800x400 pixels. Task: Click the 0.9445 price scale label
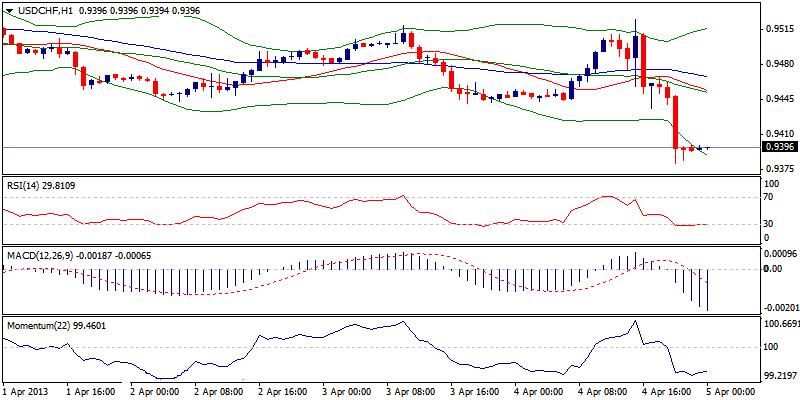click(x=779, y=98)
